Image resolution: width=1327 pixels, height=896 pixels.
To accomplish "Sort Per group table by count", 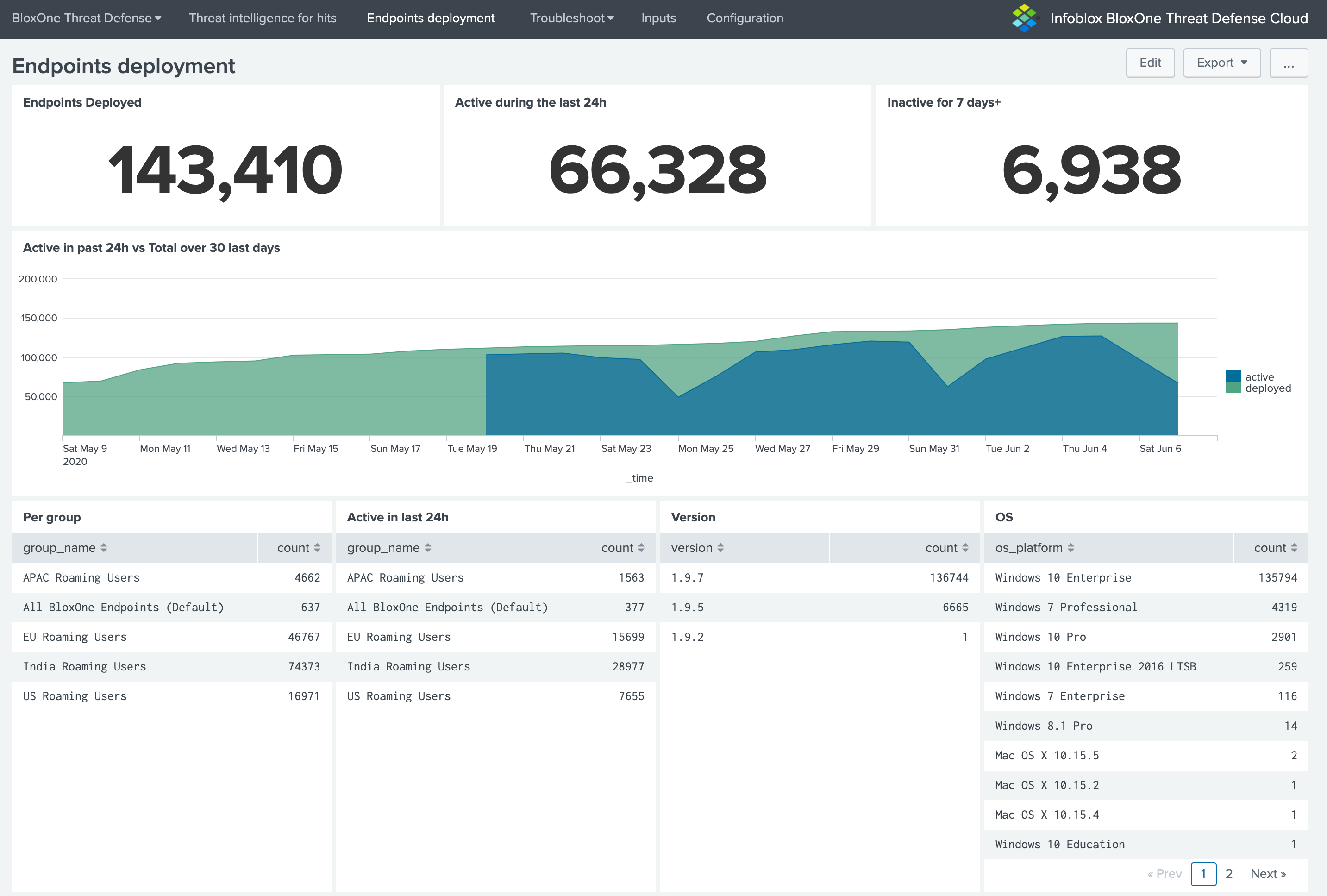I will tap(299, 548).
